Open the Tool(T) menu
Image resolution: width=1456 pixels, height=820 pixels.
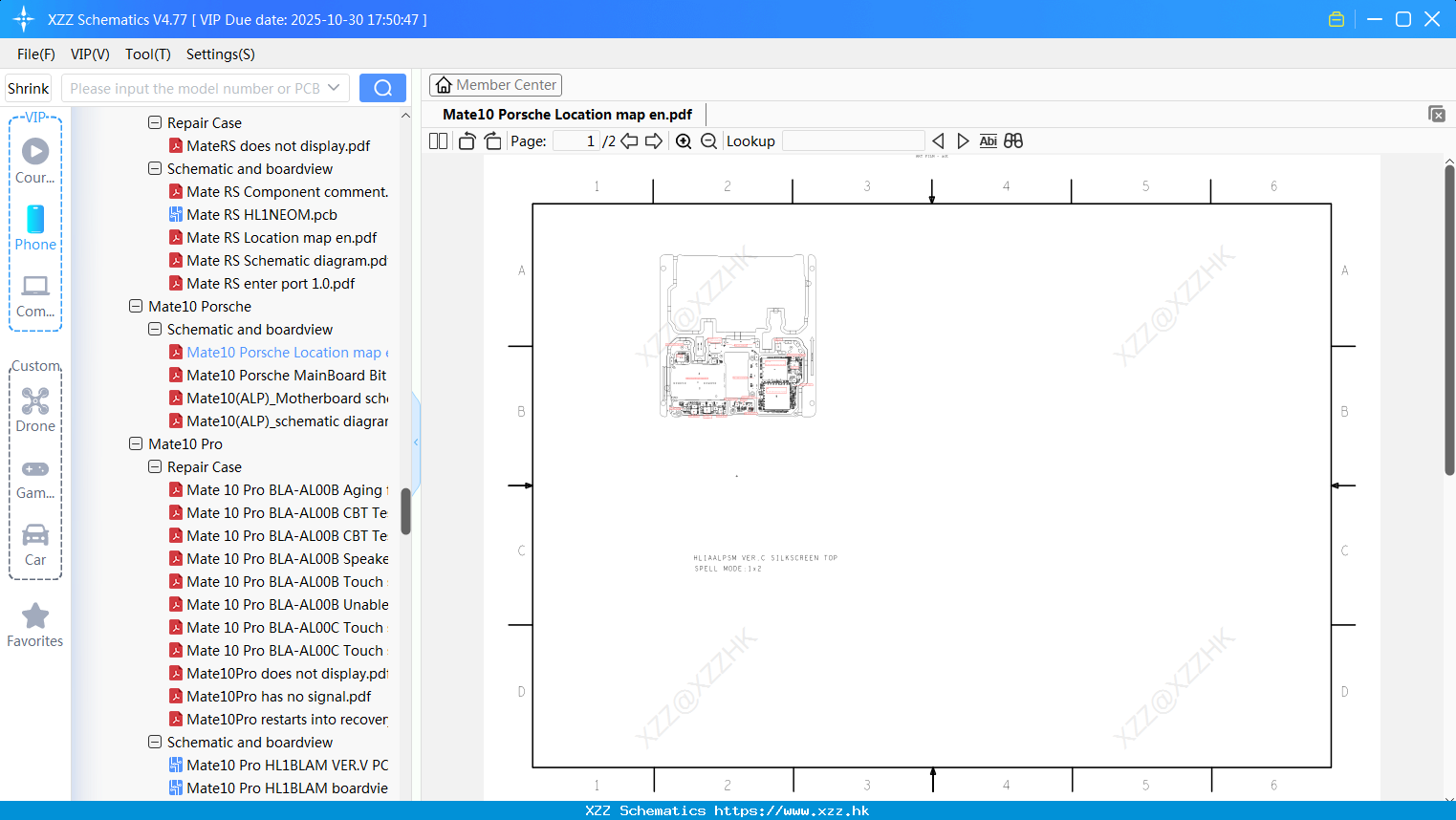pos(148,54)
